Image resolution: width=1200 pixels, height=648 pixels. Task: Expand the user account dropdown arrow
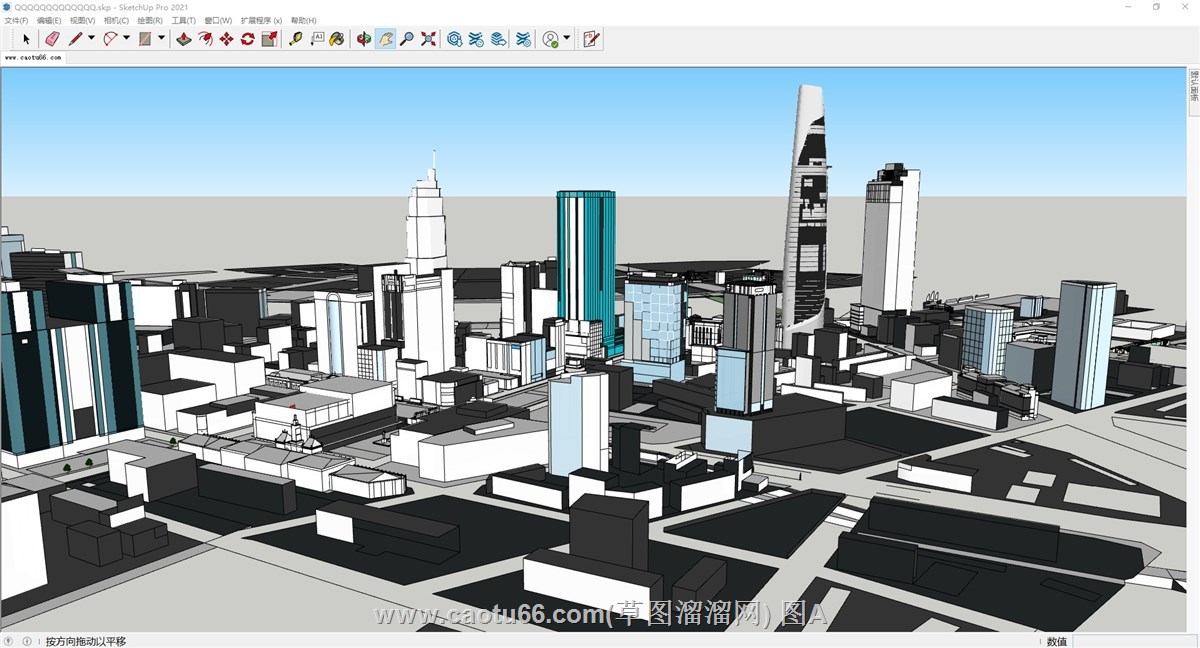coord(567,39)
